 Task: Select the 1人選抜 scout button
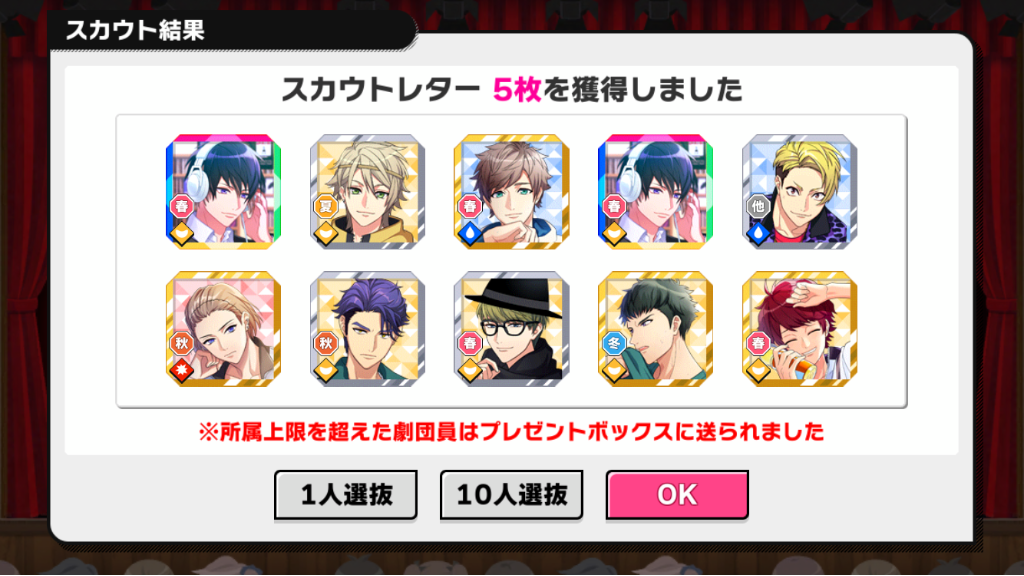click(345, 495)
